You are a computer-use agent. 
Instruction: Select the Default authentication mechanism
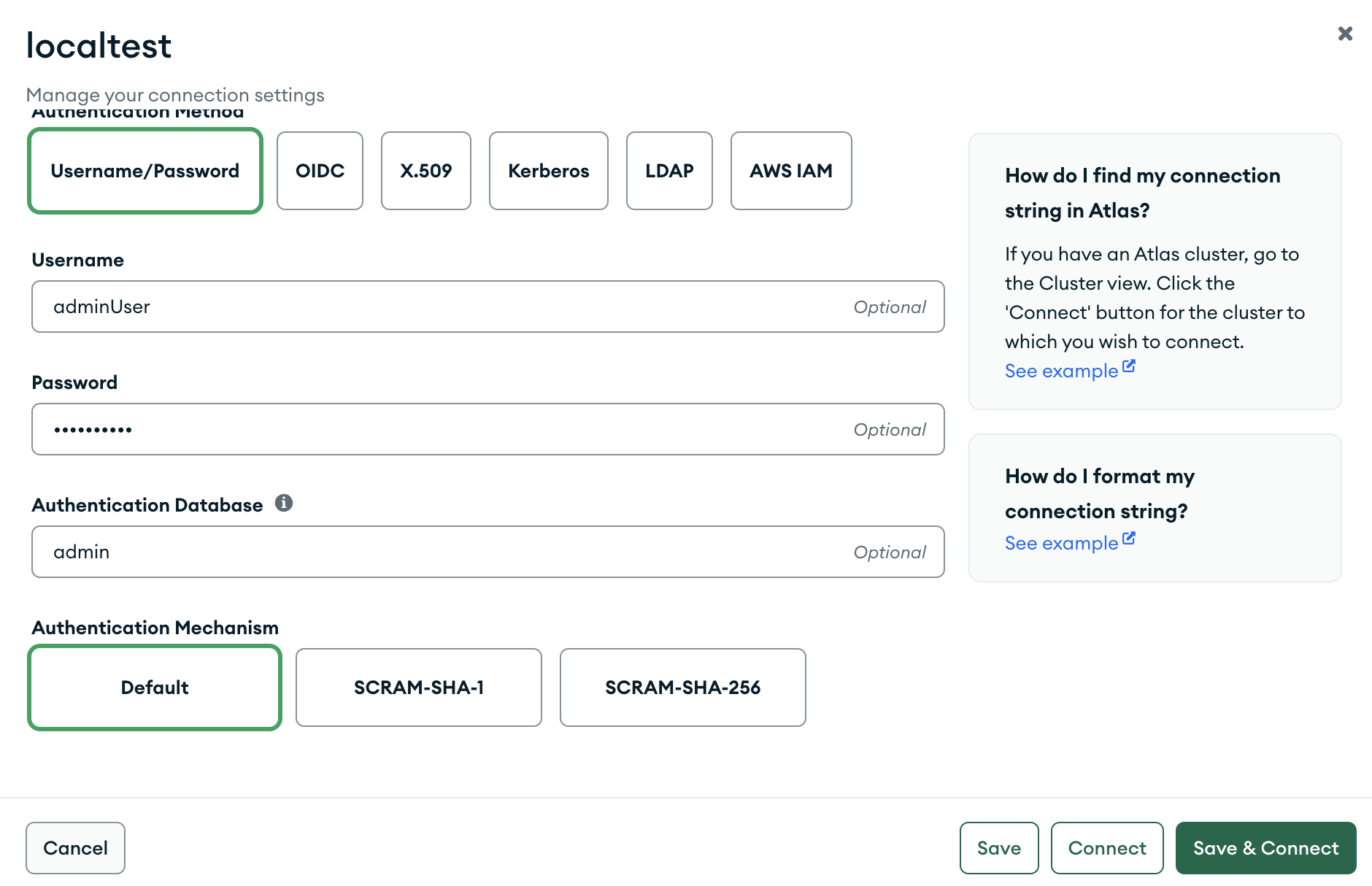click(154, 687)
